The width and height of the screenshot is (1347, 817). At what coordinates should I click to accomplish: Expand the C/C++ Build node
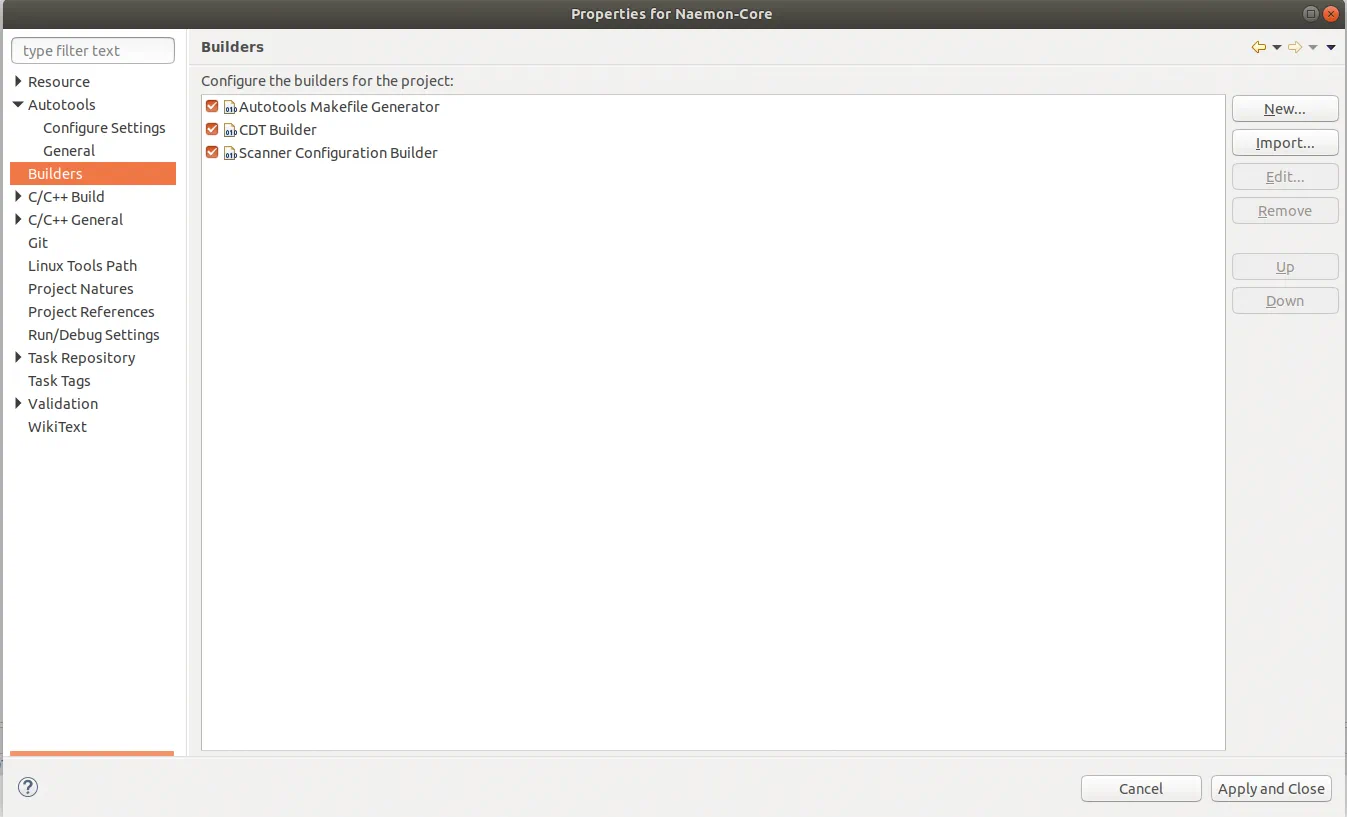18,197
